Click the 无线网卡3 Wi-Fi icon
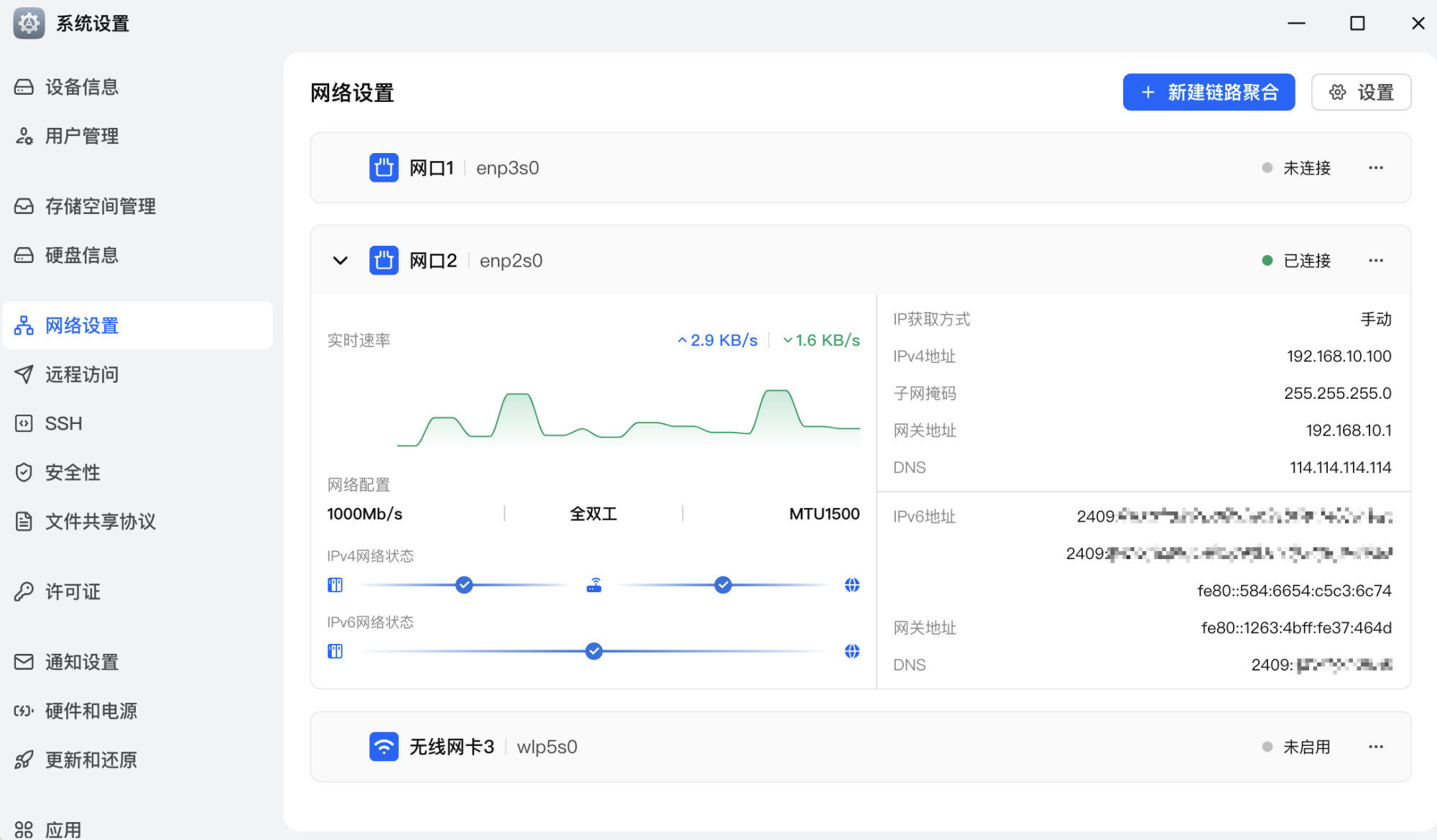1437x840 pixels. pyautogui.click(x=384, y=747)
